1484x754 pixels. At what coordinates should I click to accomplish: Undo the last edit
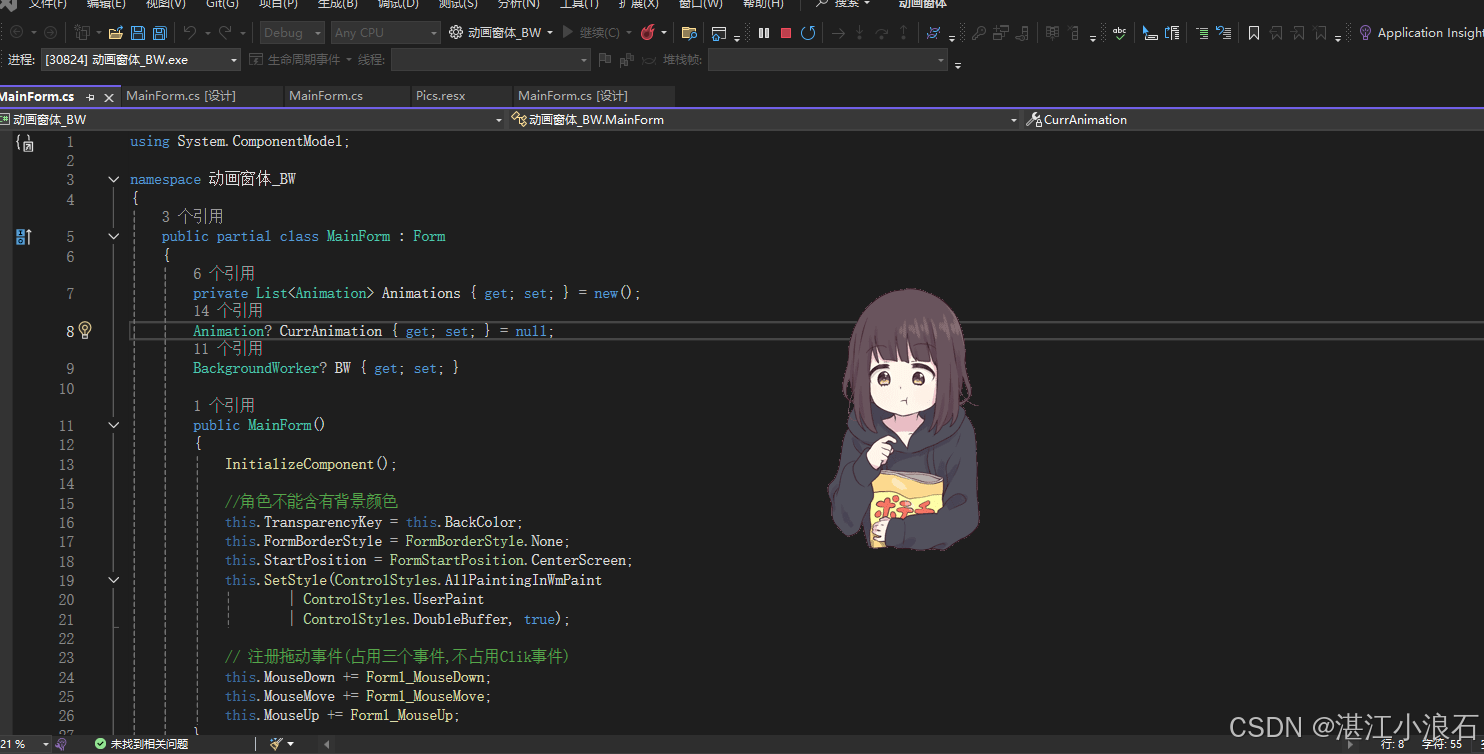click(189, 33)
